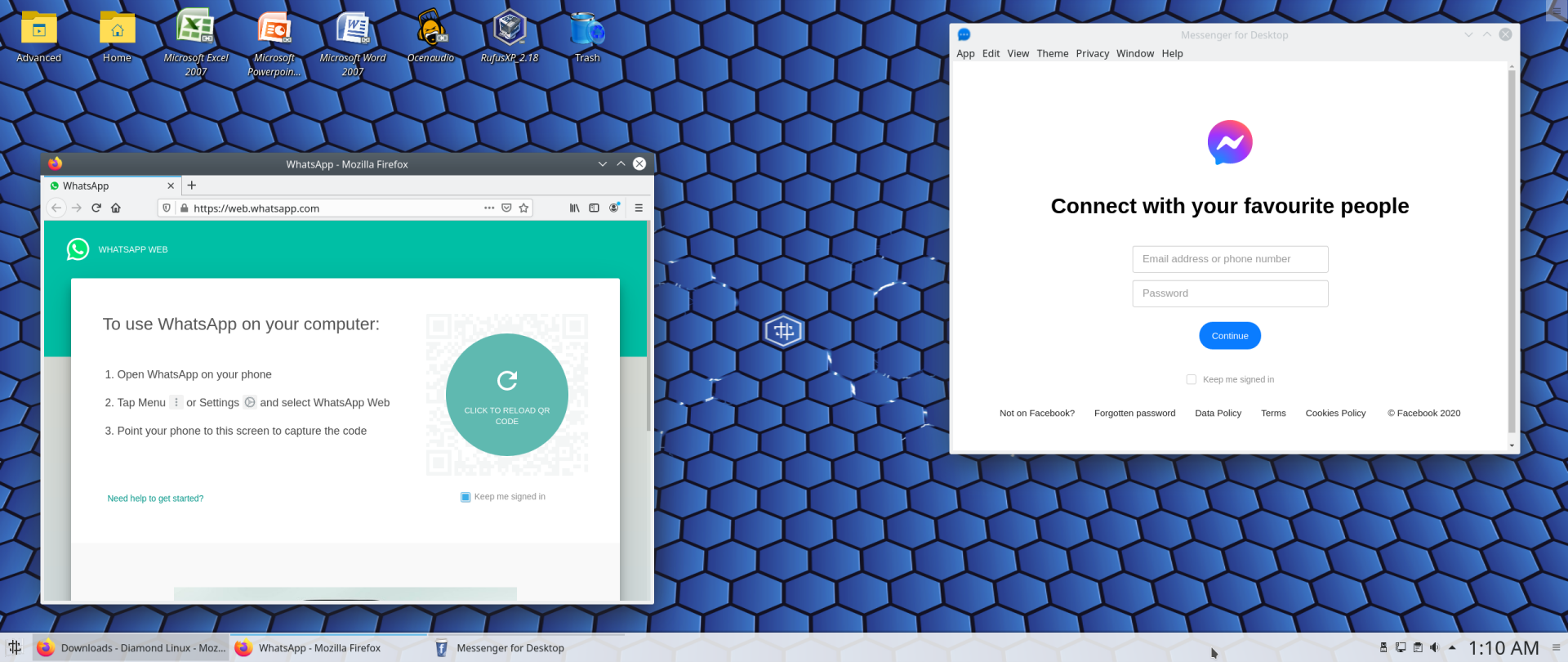Screen dimensions: 1568x662
Task: Open Messenger Edit menu
Action: (x=991, y=54)
